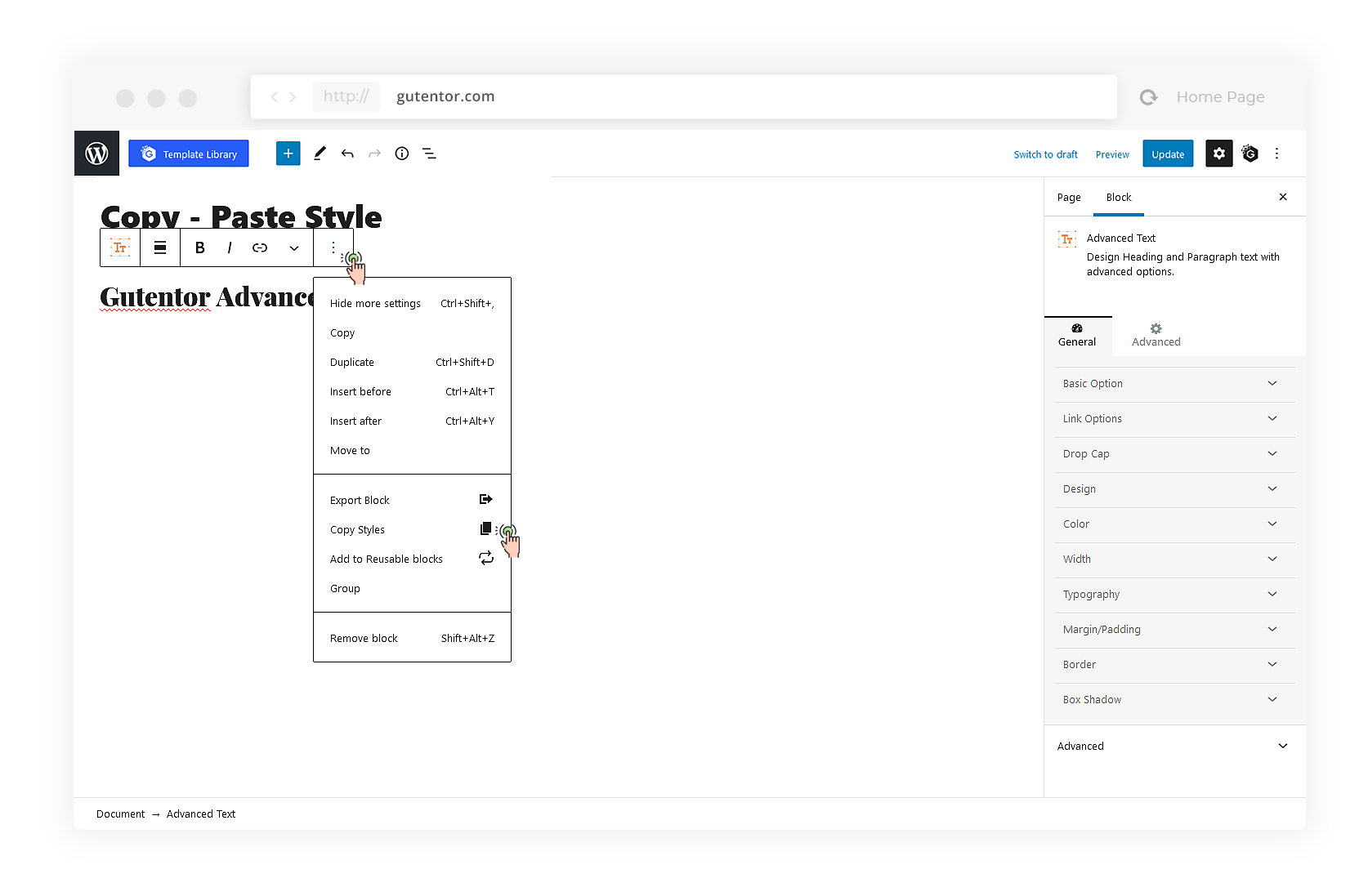Choose Insert before
Image resolution: width=1368 pixels, height=896 pixels.
pos(412,391)
